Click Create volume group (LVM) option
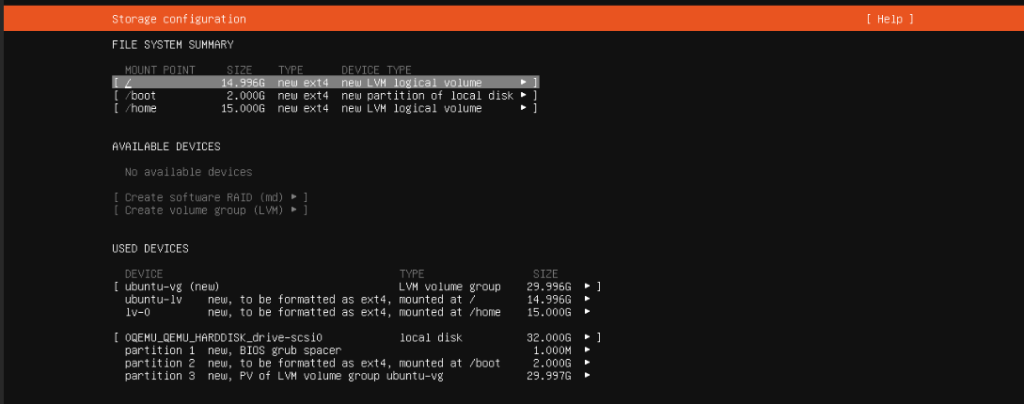The image size is (1024, 404). [210, 210]
